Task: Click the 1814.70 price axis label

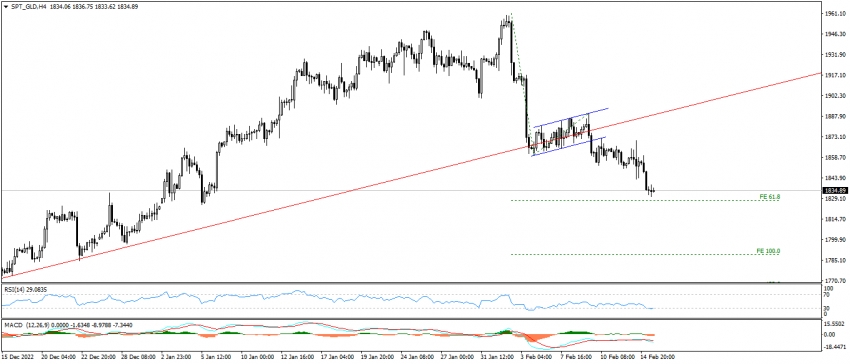Action: tap(835, 219)
